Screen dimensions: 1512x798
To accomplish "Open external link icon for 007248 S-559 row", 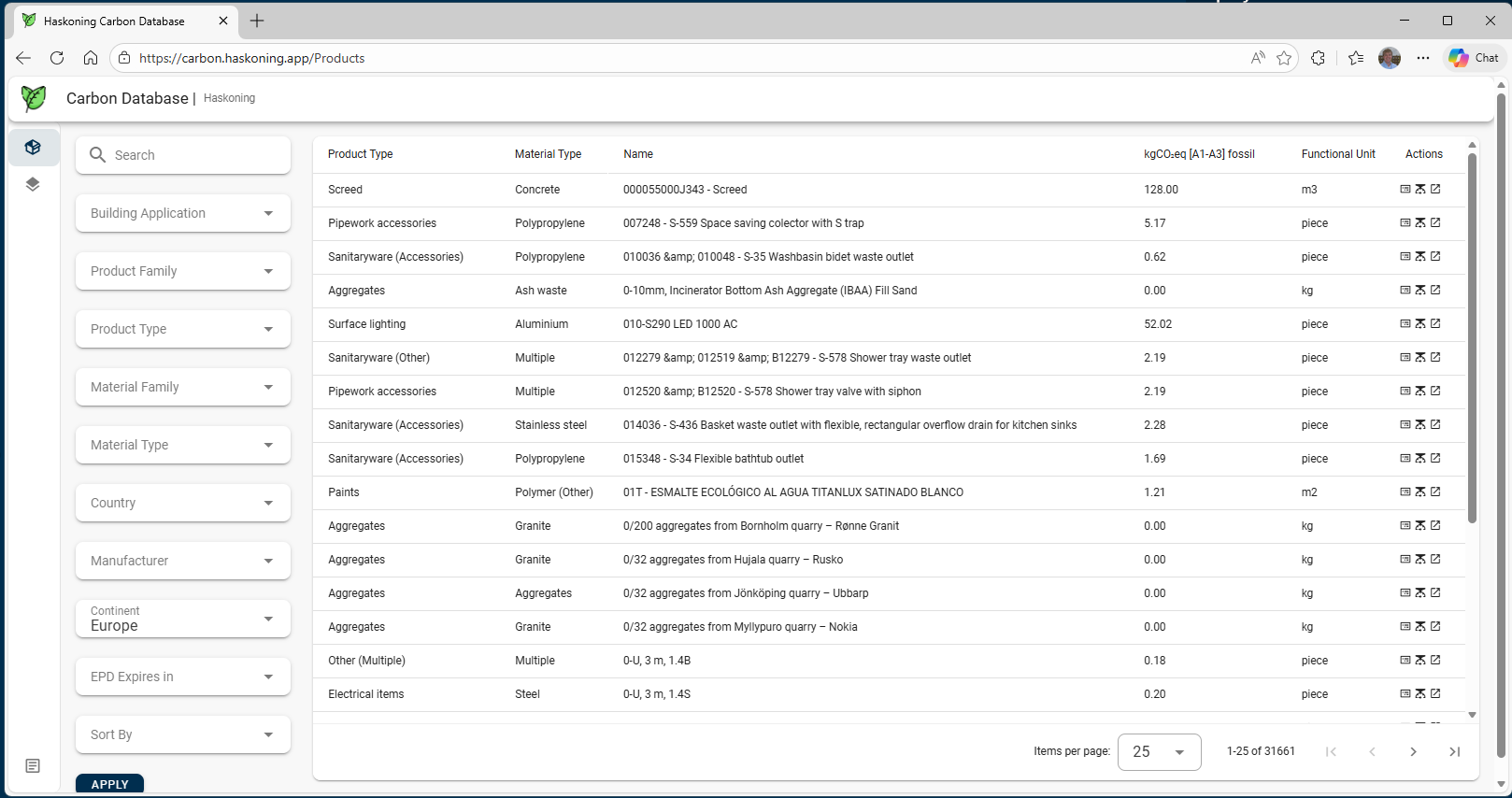I will pyautogui.click(x=1435, y=222).
